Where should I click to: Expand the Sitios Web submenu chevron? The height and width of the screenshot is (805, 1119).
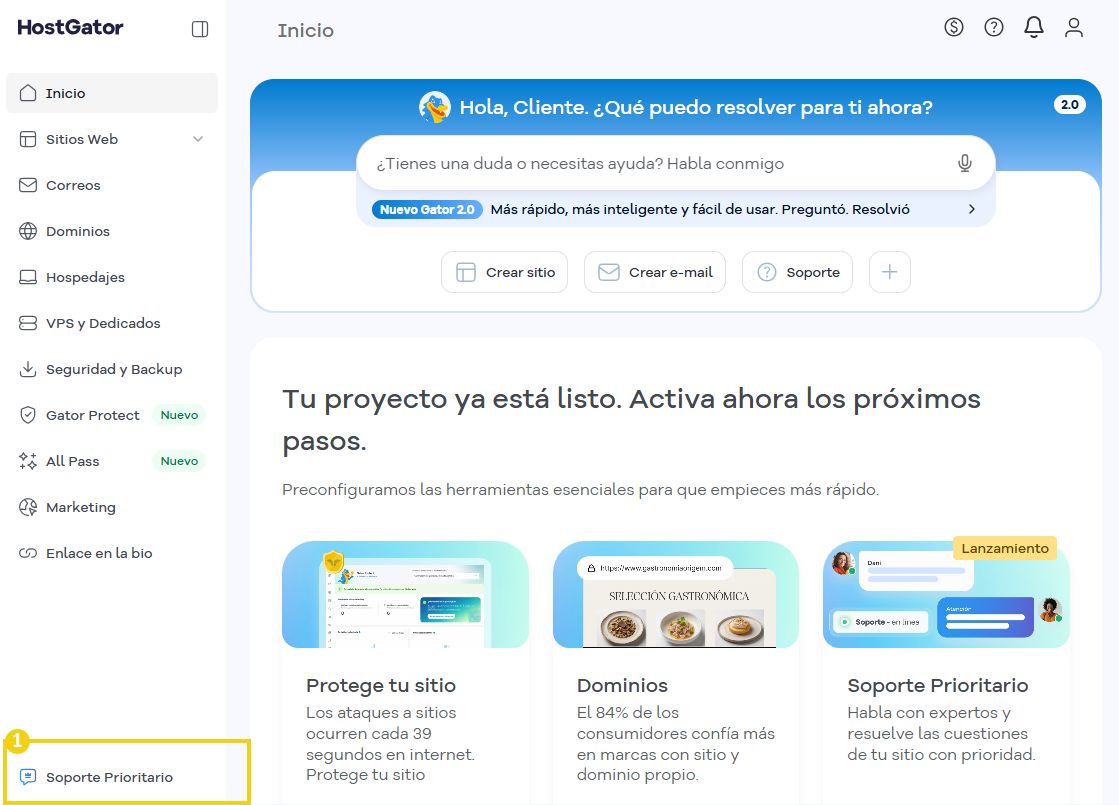[x=198, y=139]
